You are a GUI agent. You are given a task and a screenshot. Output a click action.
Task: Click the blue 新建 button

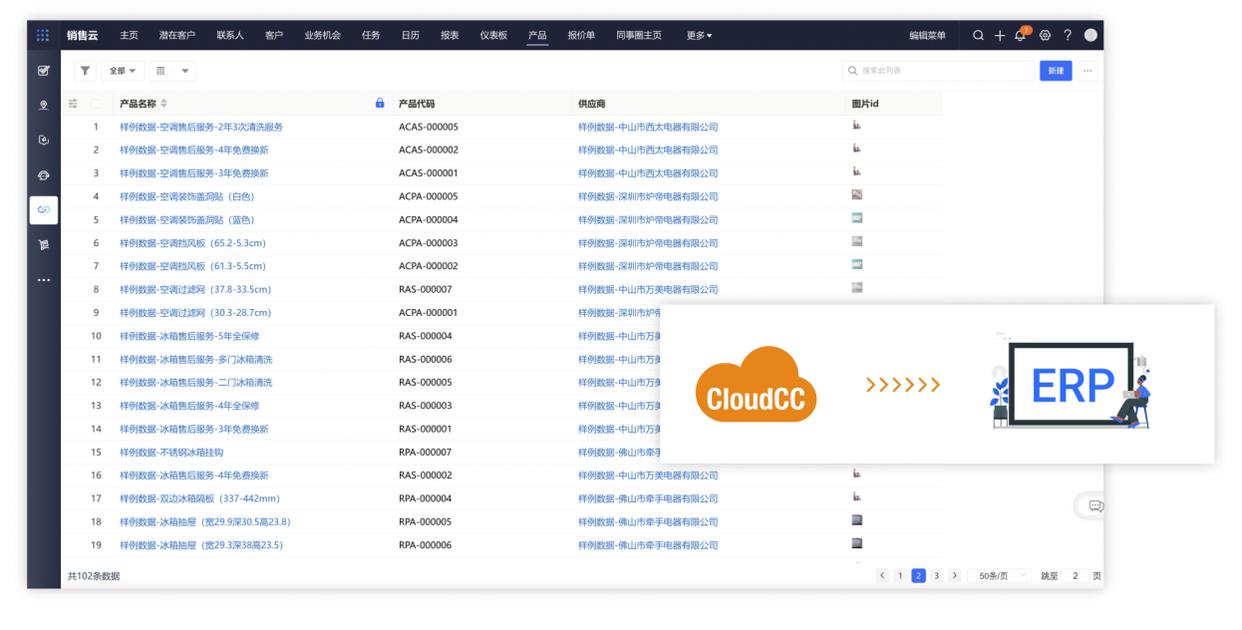(x=1054, y=71)
